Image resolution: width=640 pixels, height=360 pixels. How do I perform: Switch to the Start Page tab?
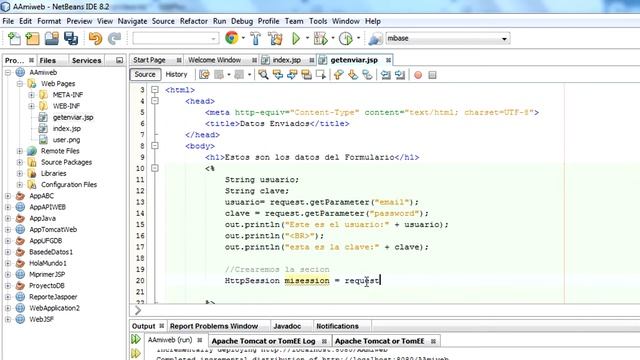click(x=149, y=60)
